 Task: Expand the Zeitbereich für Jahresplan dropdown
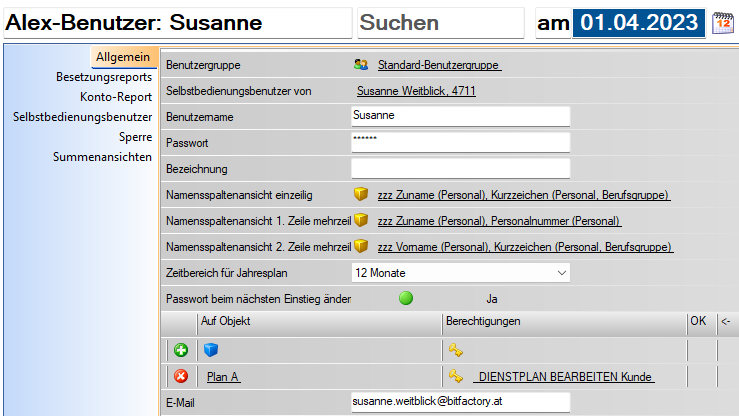click(559, 272)
